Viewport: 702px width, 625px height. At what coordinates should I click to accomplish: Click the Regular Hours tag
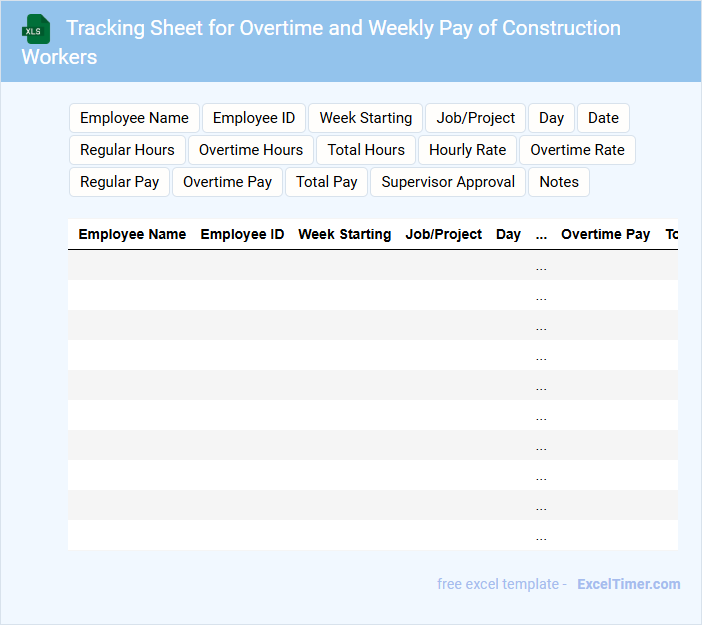pyautogui.click(x=127, y=150)
